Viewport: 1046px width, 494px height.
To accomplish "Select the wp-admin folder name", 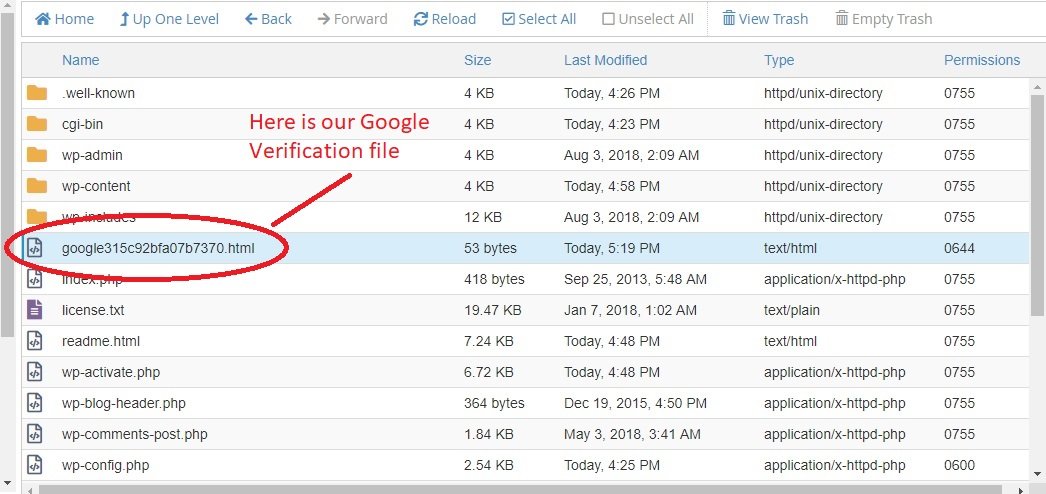I will pos(92,155).
